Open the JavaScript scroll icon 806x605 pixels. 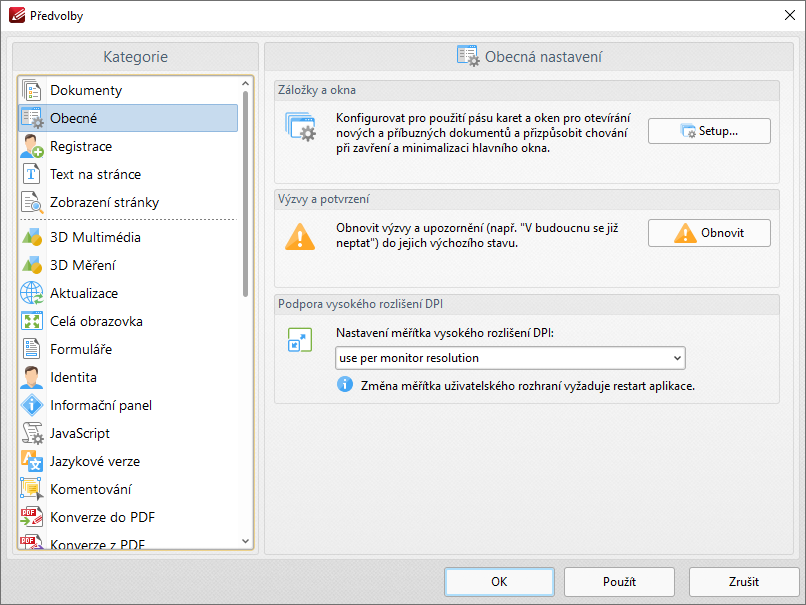(x=32, y=433)
